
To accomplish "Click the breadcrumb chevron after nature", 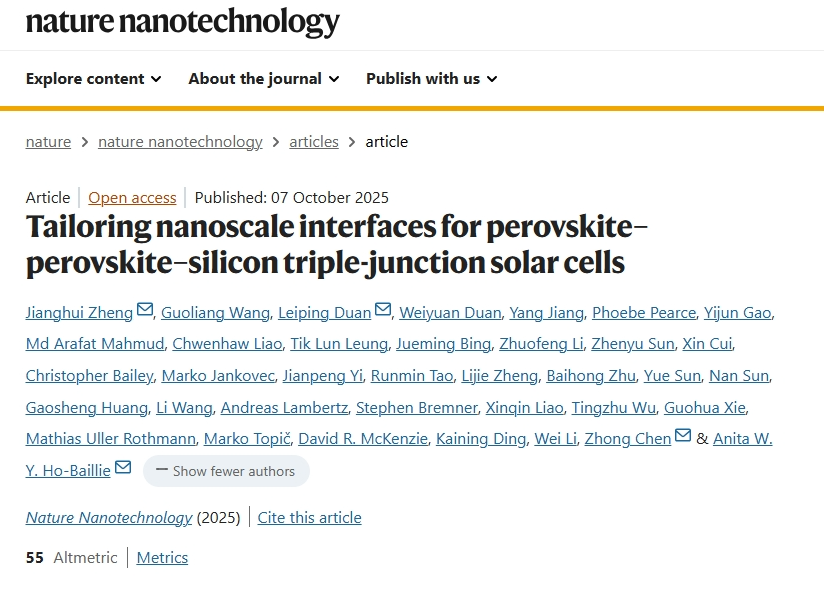I will pos(85,142).
